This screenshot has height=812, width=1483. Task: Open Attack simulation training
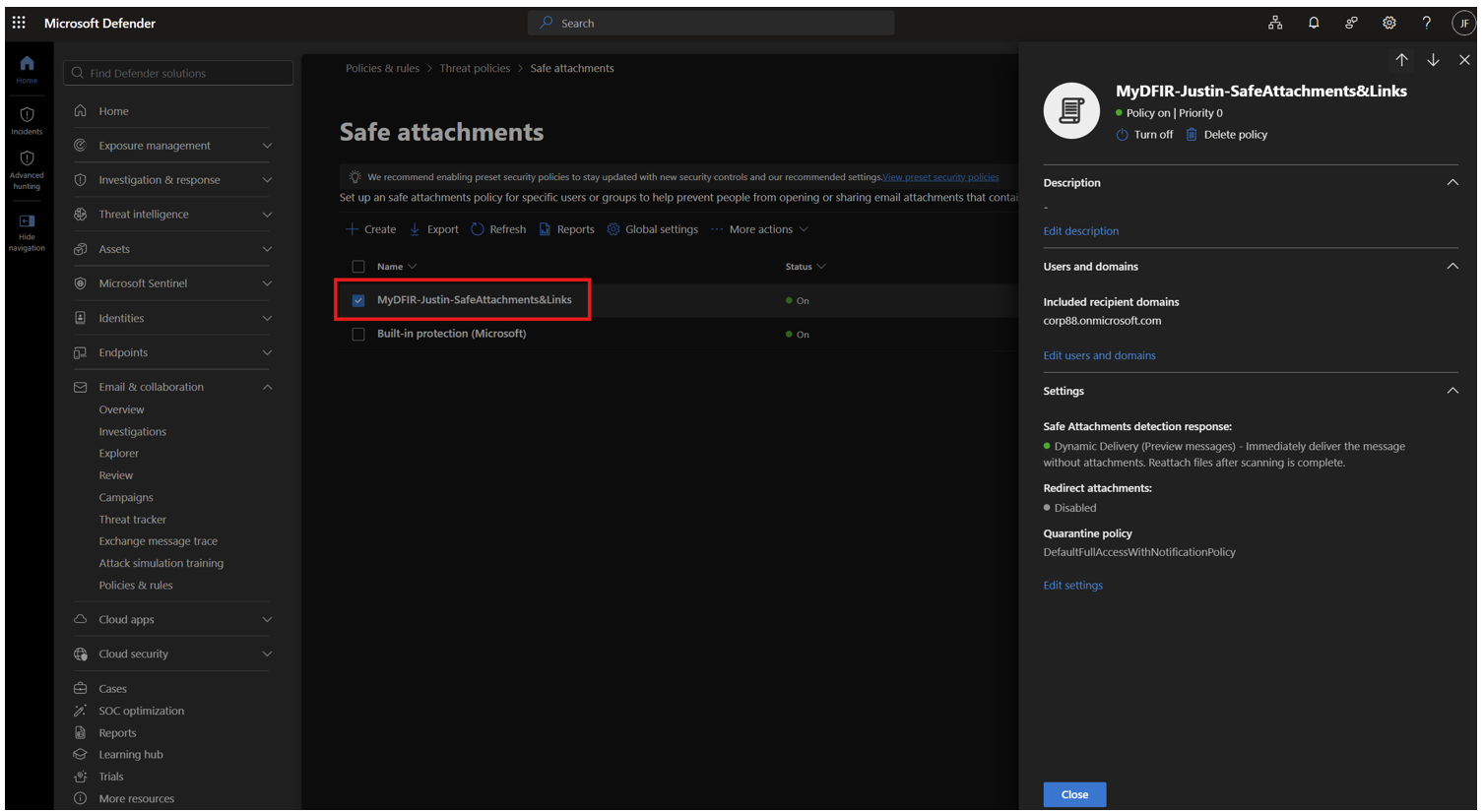[161, 563]
